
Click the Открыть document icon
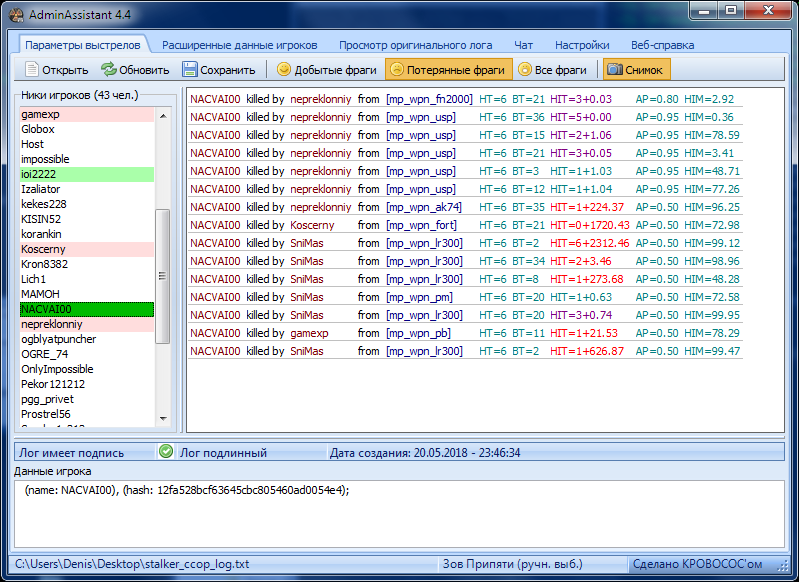pos(32,69)
